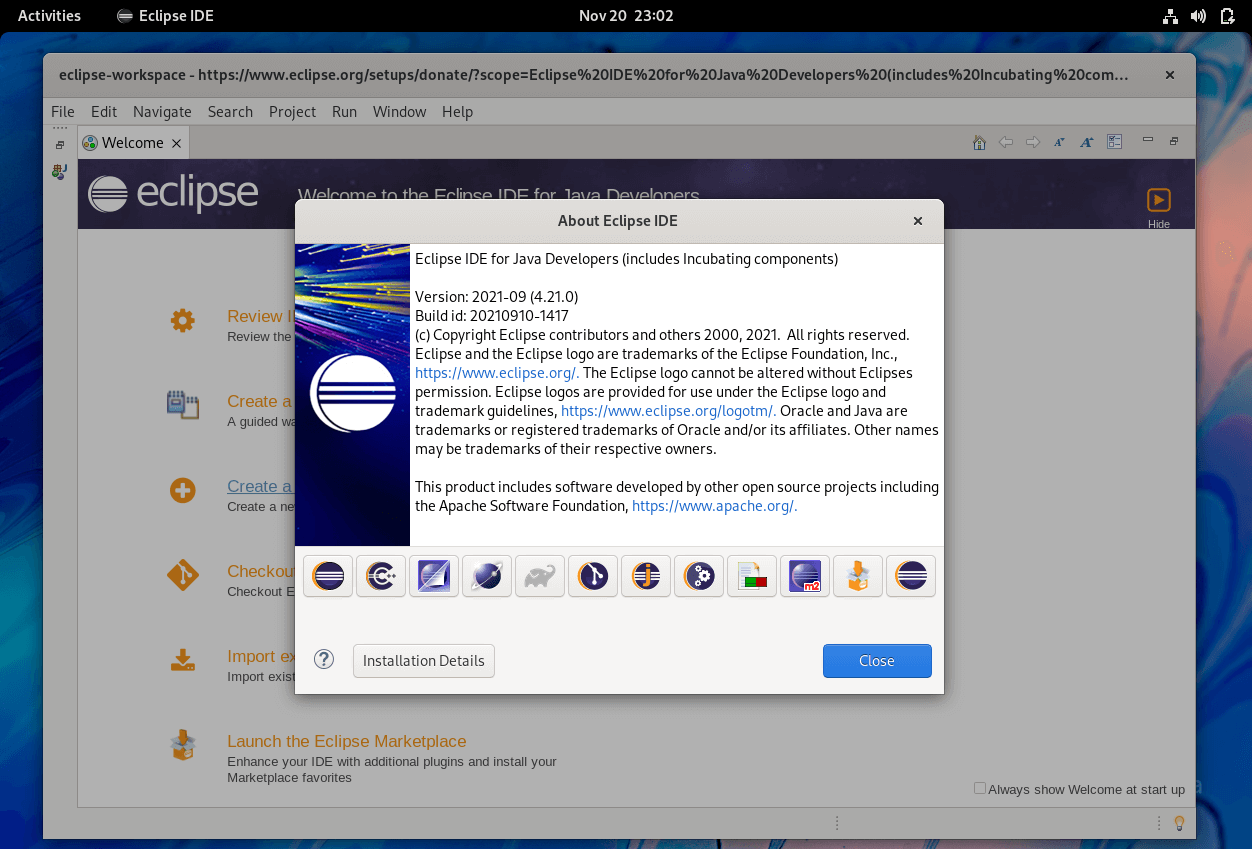
Task: Open Customize page checklist icon
Action: [1115, 142]
